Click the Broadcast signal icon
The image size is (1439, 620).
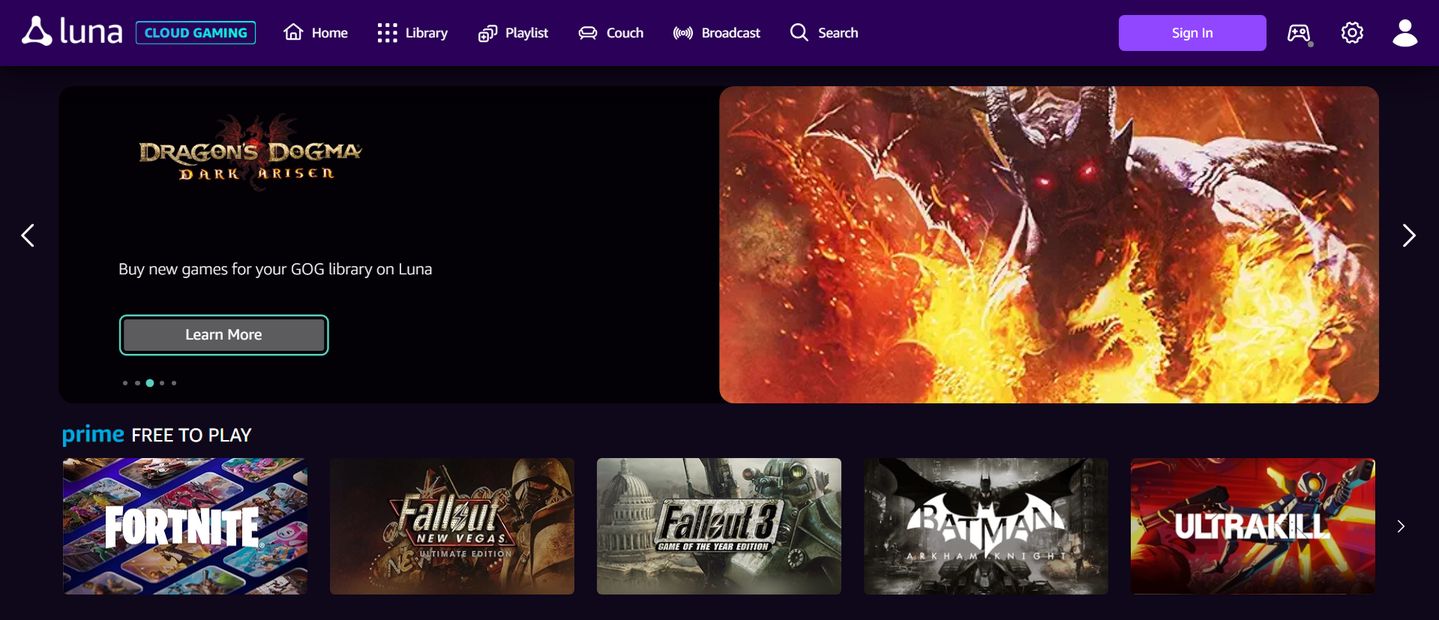click(x=683, y=33)
